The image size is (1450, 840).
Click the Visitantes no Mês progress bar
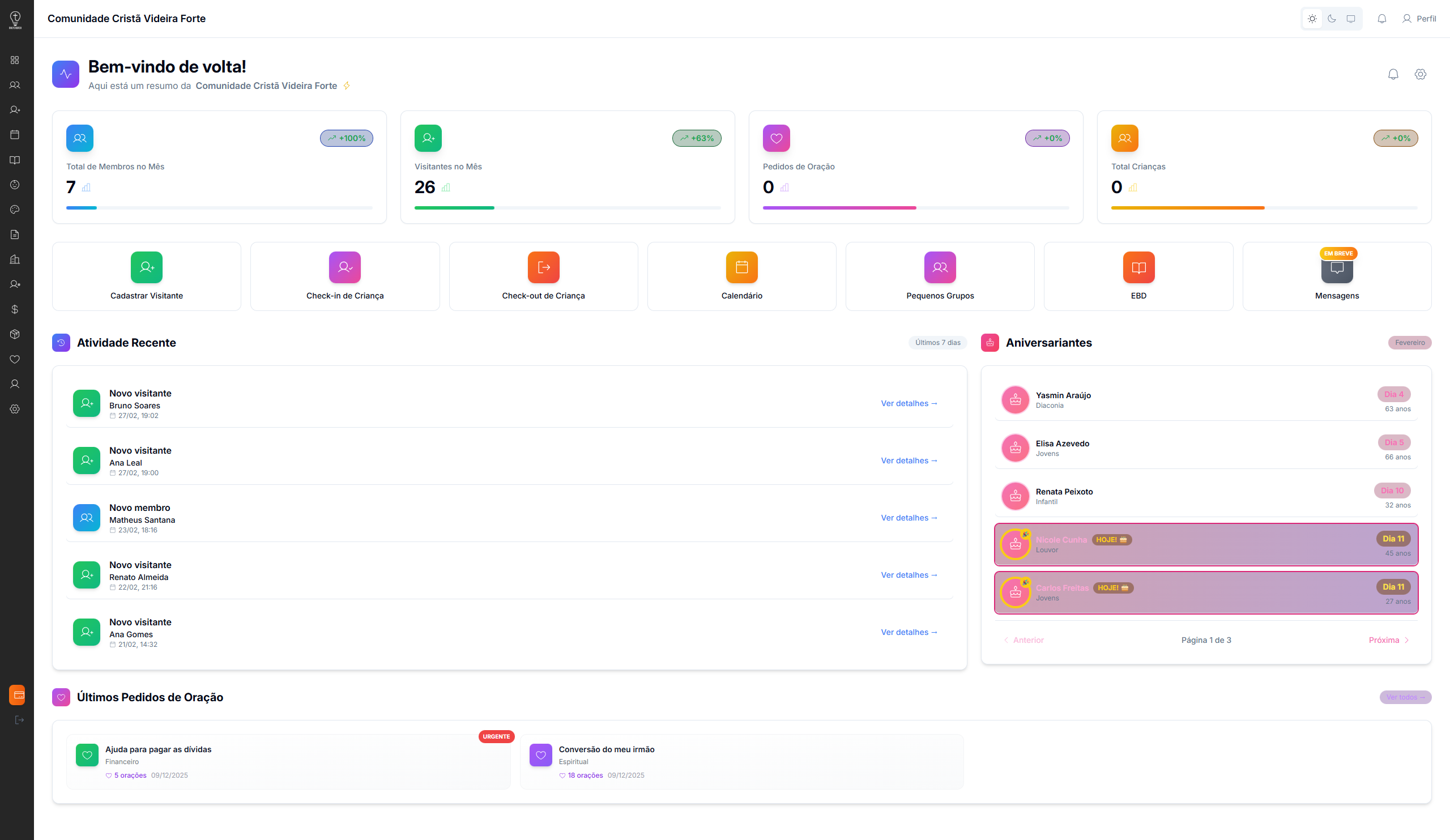coord(568,208)
